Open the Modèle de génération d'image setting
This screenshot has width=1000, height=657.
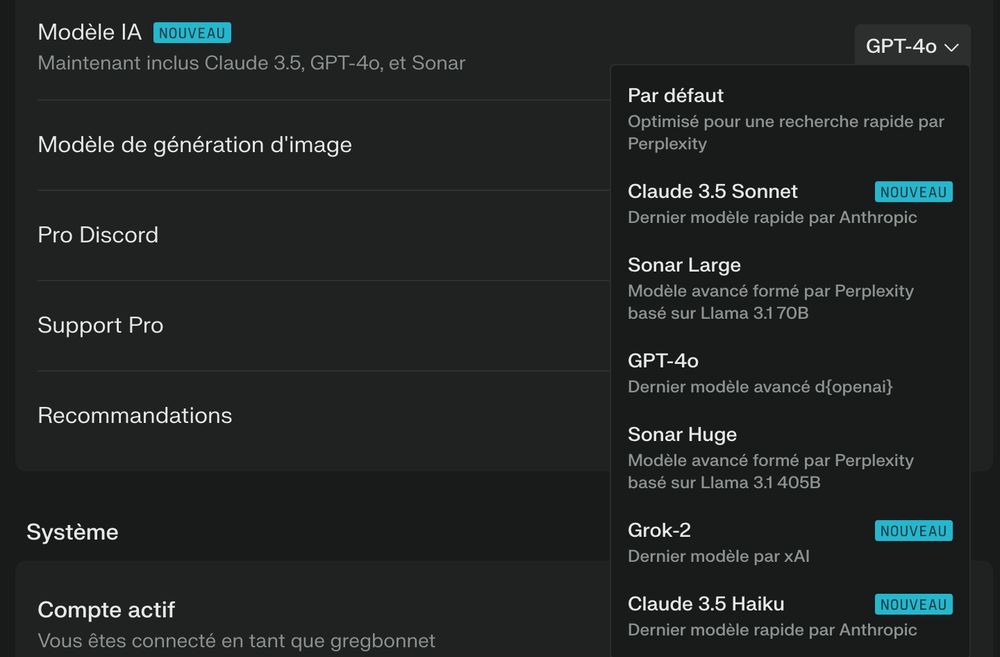[324, 145]
